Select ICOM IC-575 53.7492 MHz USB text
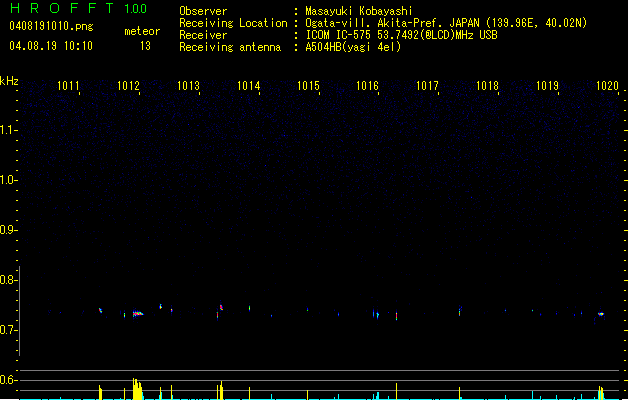This screenshot has height=400, width=629. click(x=401, y=35)
